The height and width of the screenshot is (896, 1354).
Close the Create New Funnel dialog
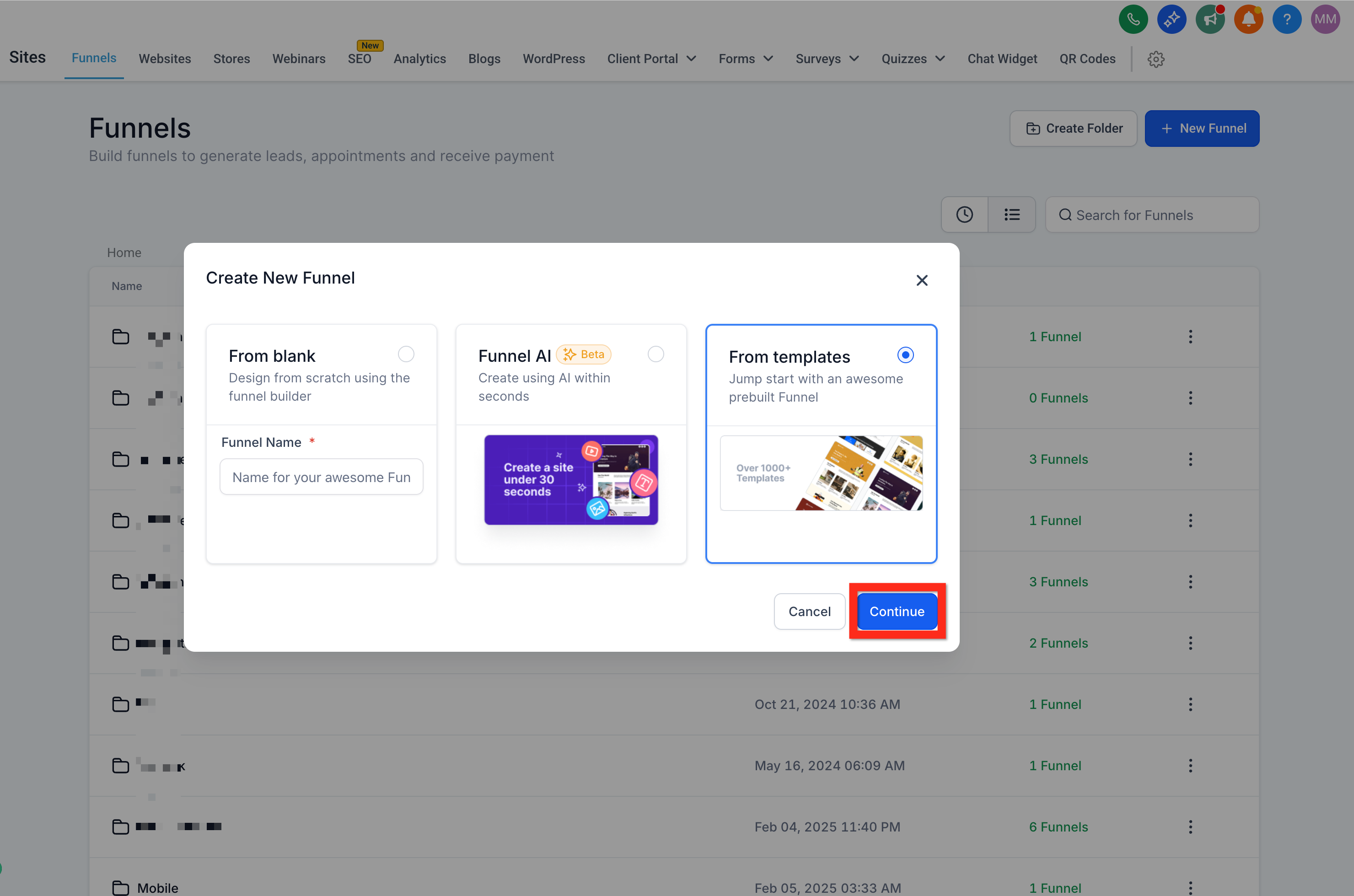(921, 280)
